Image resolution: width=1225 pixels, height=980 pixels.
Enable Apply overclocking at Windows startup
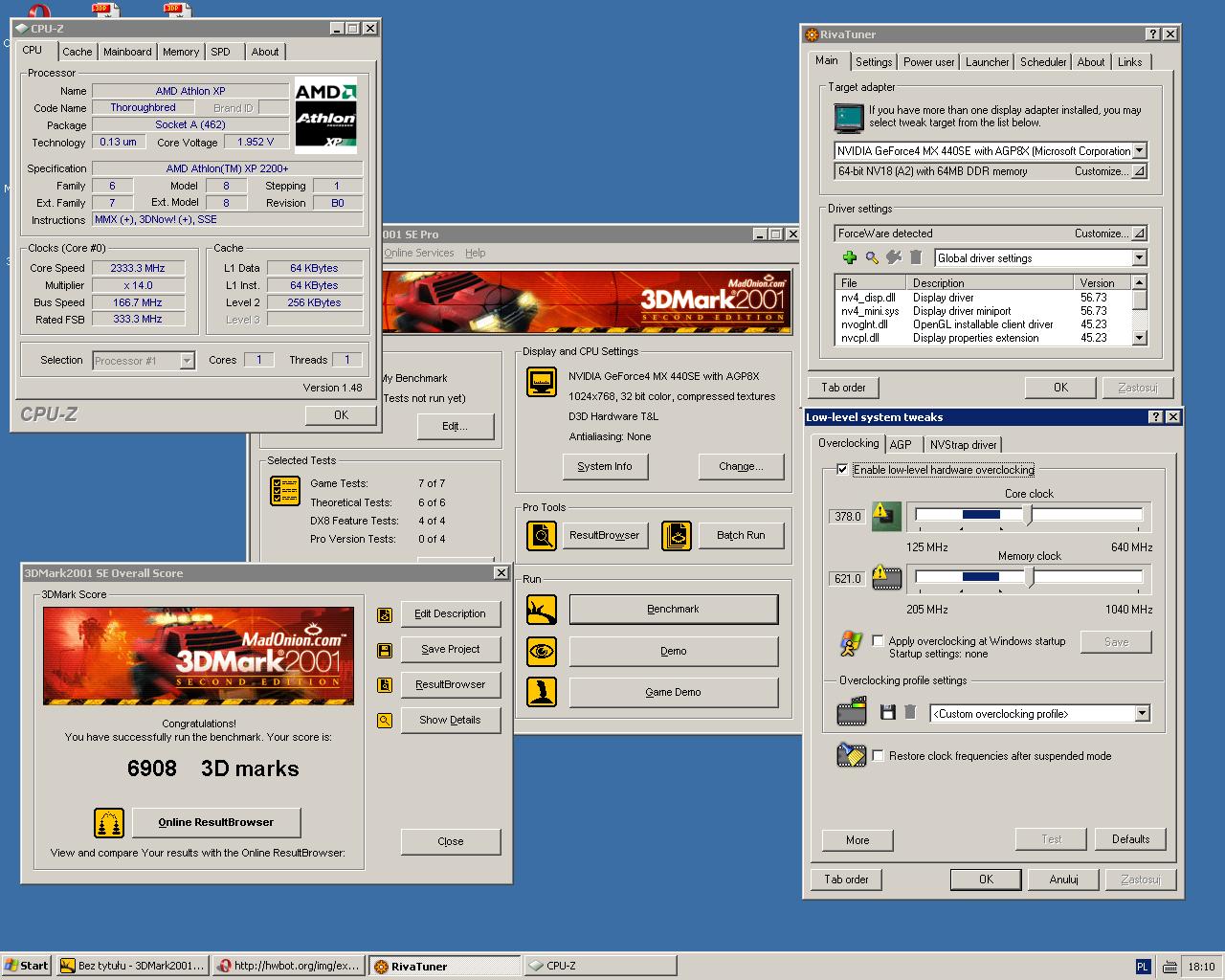click(878, 641)
